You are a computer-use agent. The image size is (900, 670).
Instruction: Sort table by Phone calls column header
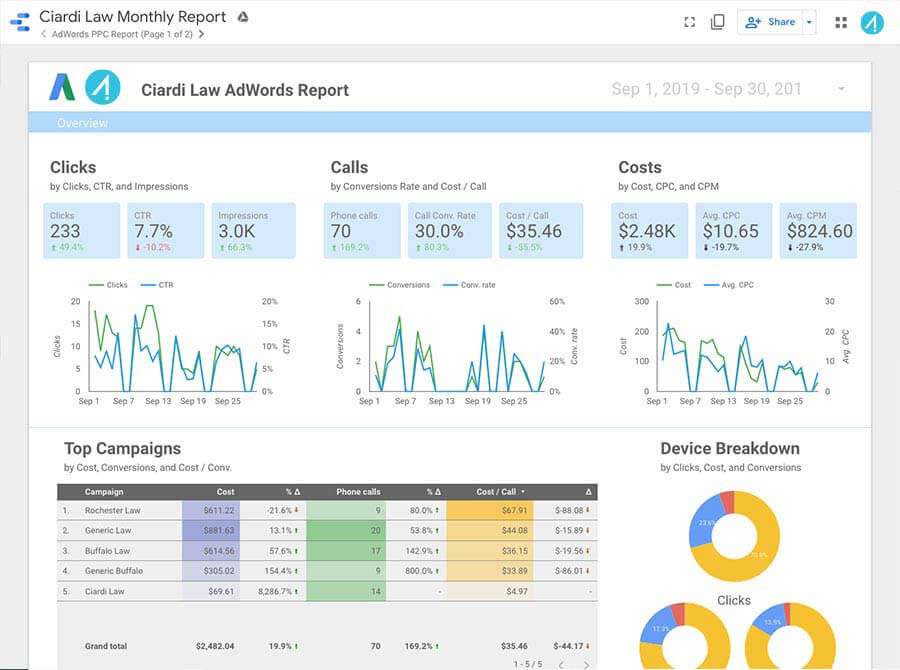358,491
